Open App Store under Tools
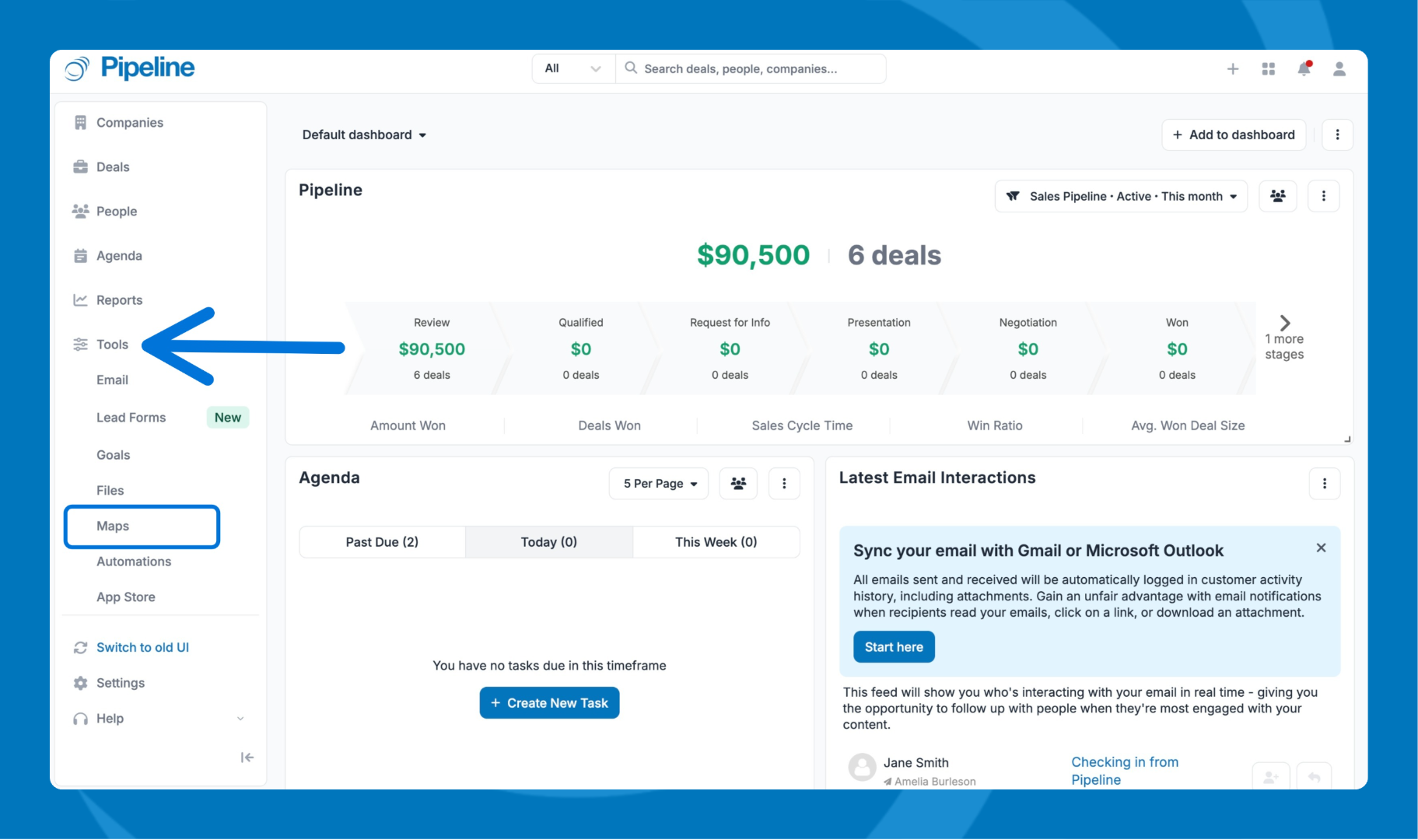1418x840 pixels. [126, 597]
